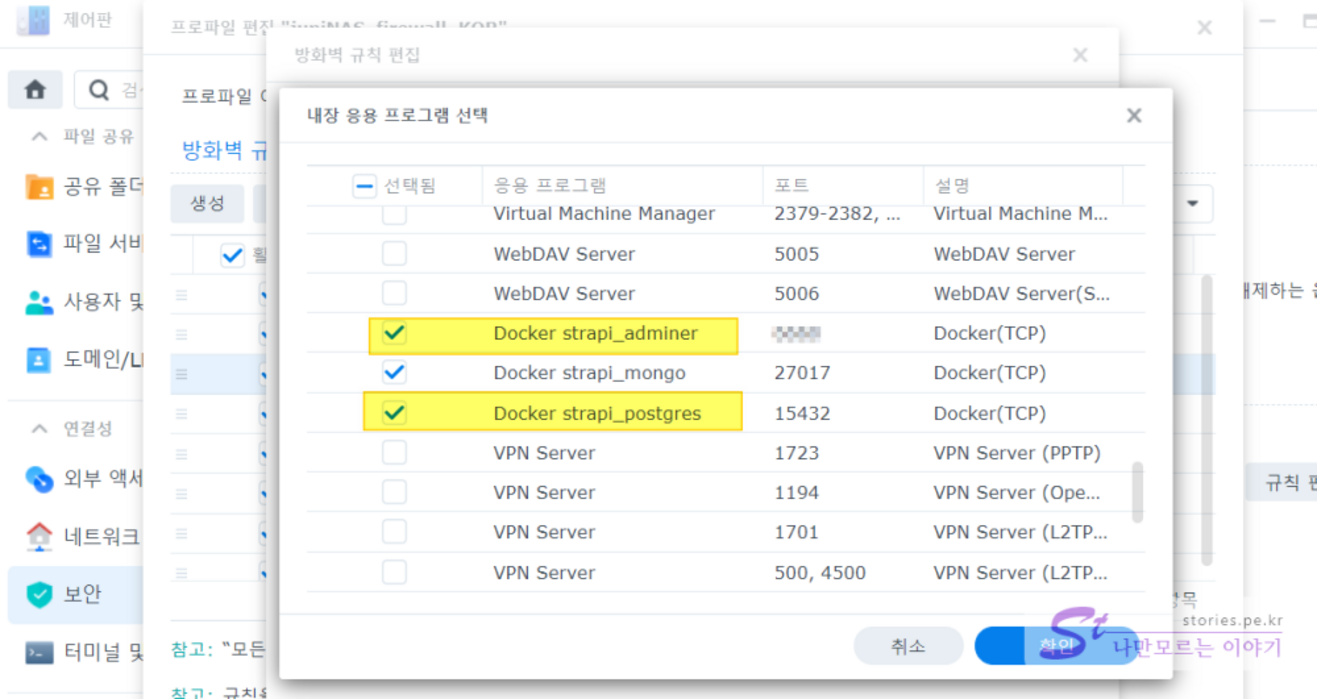Uncheck Docker strapi_mongo checkbox
This screenshot has width=1317, height=699.
(x=394, y=373)
